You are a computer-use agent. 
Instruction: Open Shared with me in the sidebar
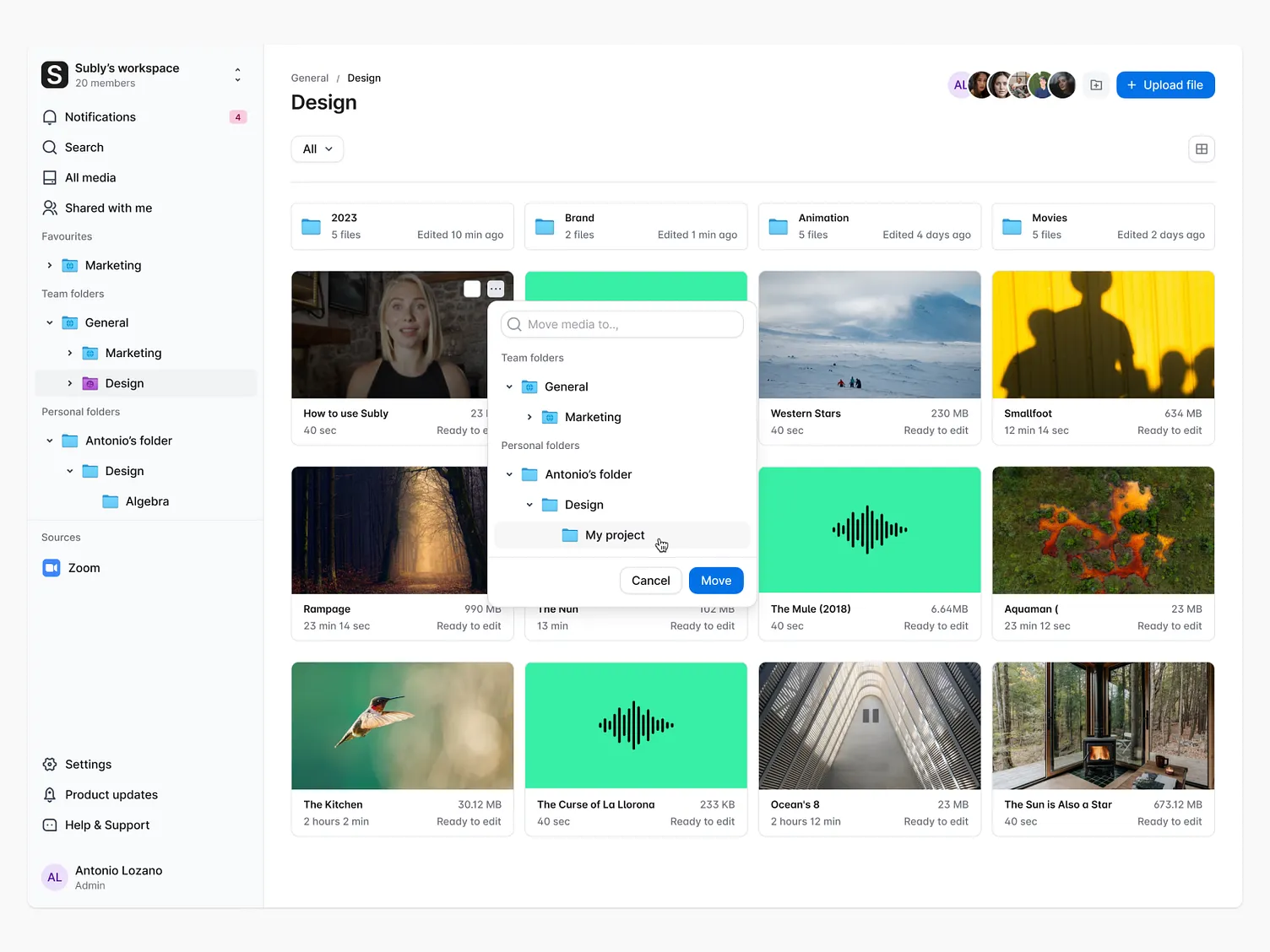[x=49, y=208]
